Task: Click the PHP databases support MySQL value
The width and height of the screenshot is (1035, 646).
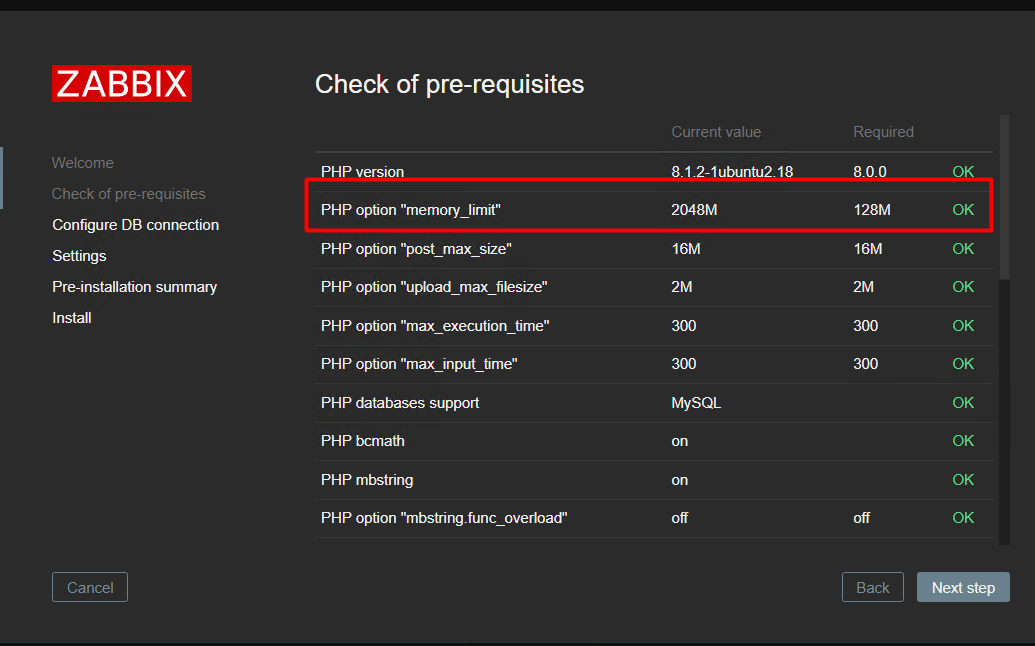Action: 696,403
